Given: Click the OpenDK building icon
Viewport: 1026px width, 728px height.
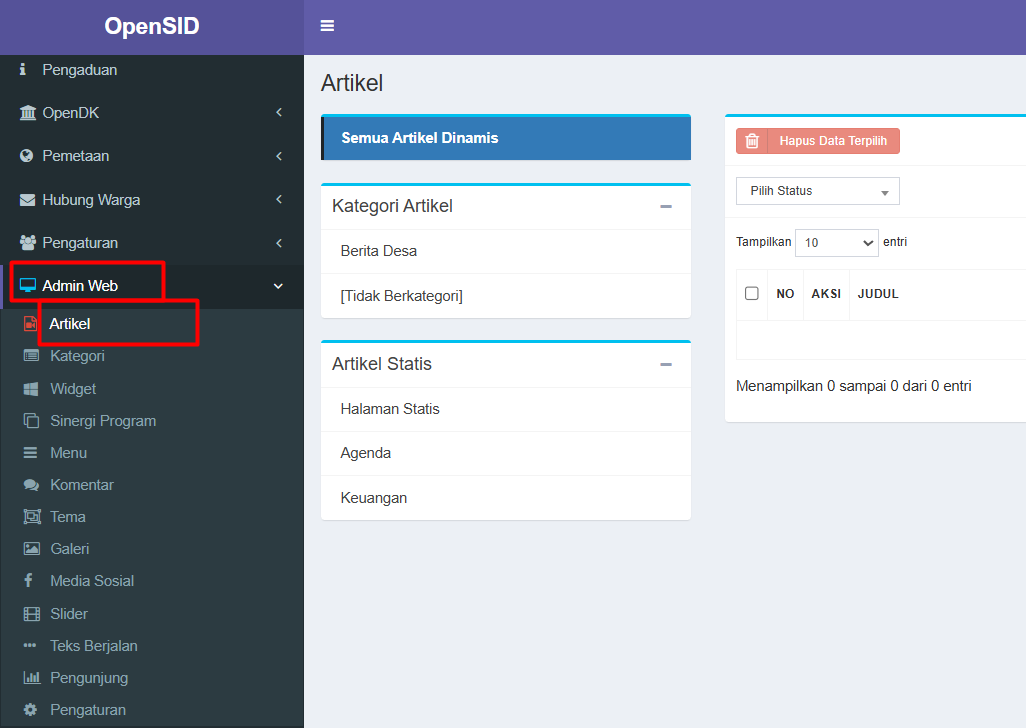Looking at the screenshot, I should [27, 113].
